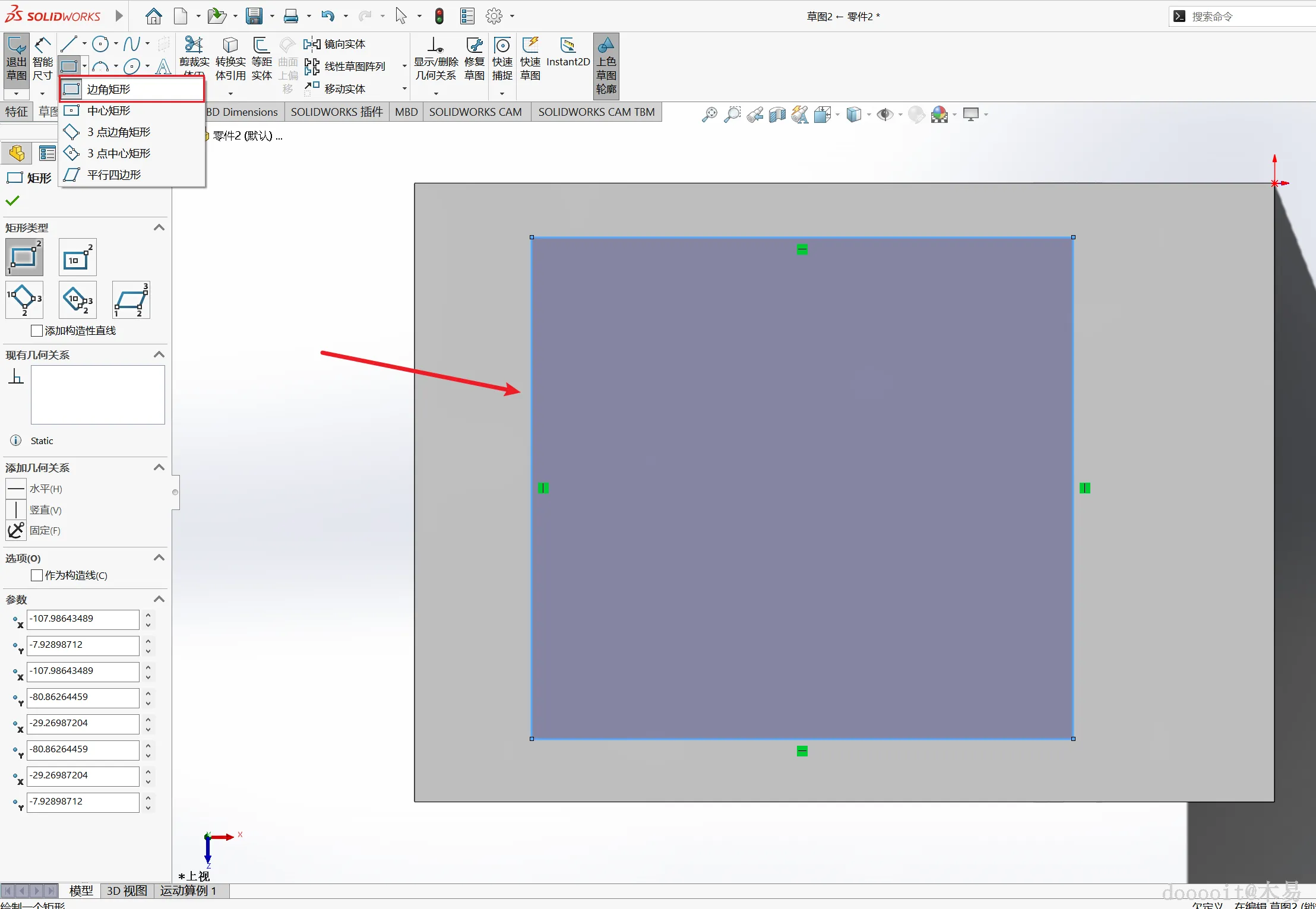This screenshot has width=1316, height=909.
Task: Toggle Shaded Sketch Contours (上色草图轮廓)
Action: click(x=606, y=65)
